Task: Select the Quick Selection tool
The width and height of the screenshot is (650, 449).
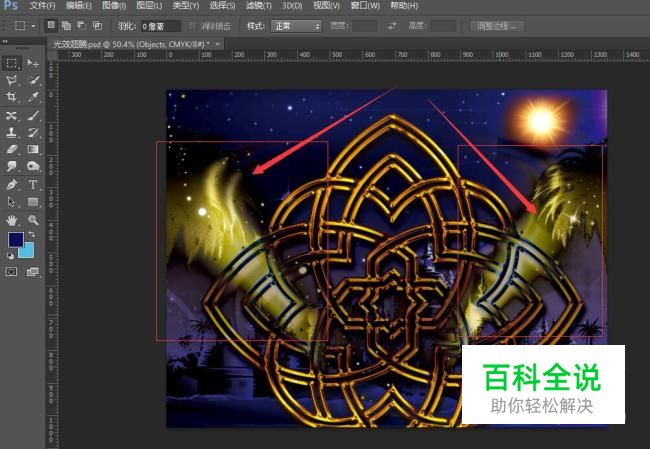Action: 33,80
